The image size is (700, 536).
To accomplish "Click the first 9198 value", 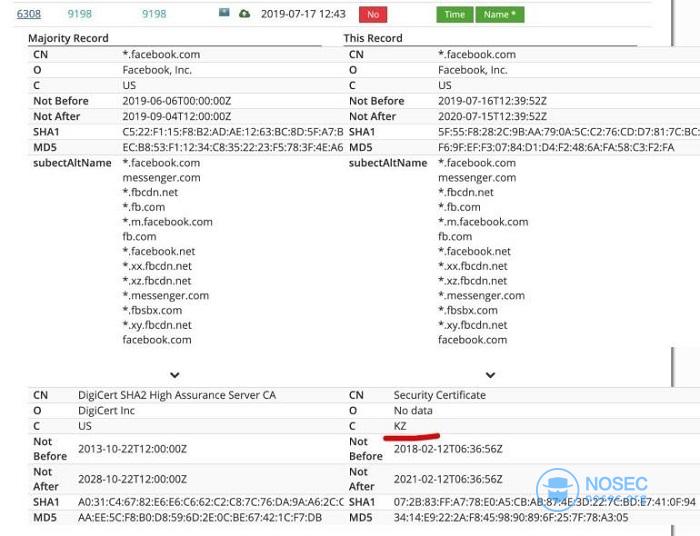I will pyautogui.click(x=79, y=14).
